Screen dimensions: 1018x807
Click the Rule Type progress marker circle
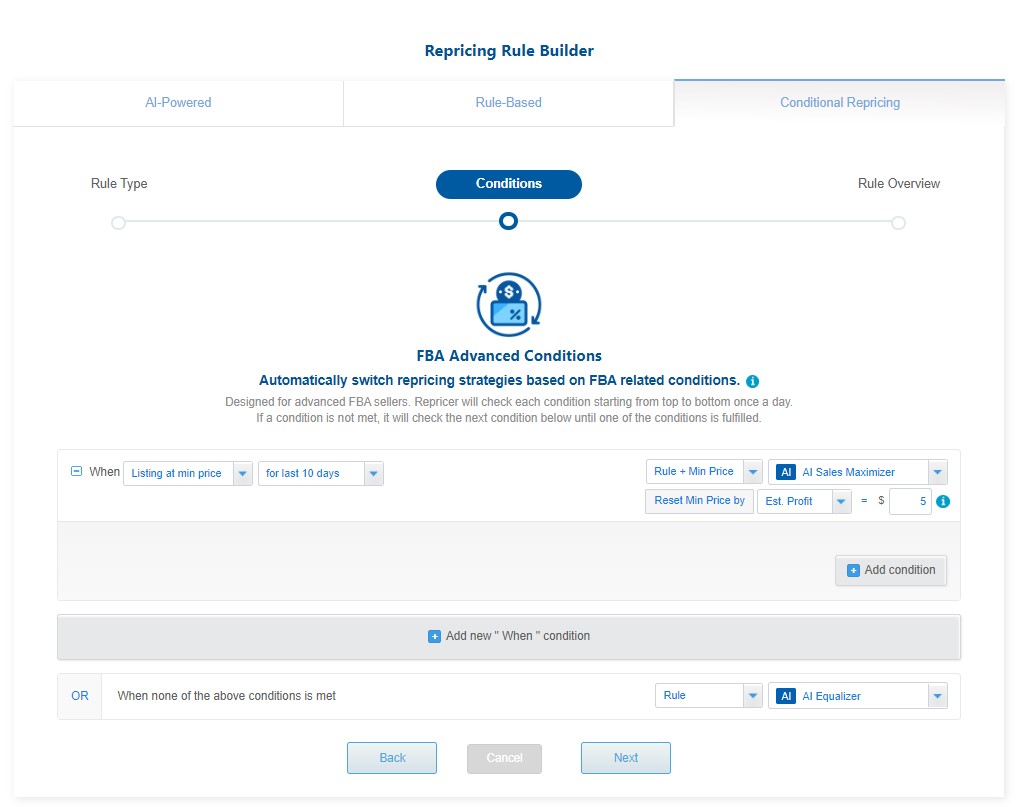pos(118,223)
